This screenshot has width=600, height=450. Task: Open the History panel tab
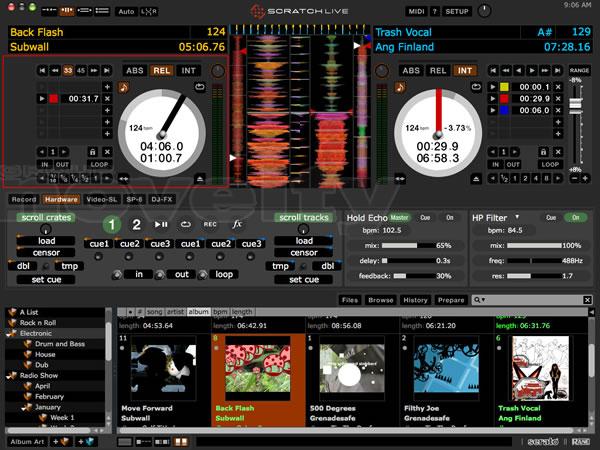coord(414,299)
